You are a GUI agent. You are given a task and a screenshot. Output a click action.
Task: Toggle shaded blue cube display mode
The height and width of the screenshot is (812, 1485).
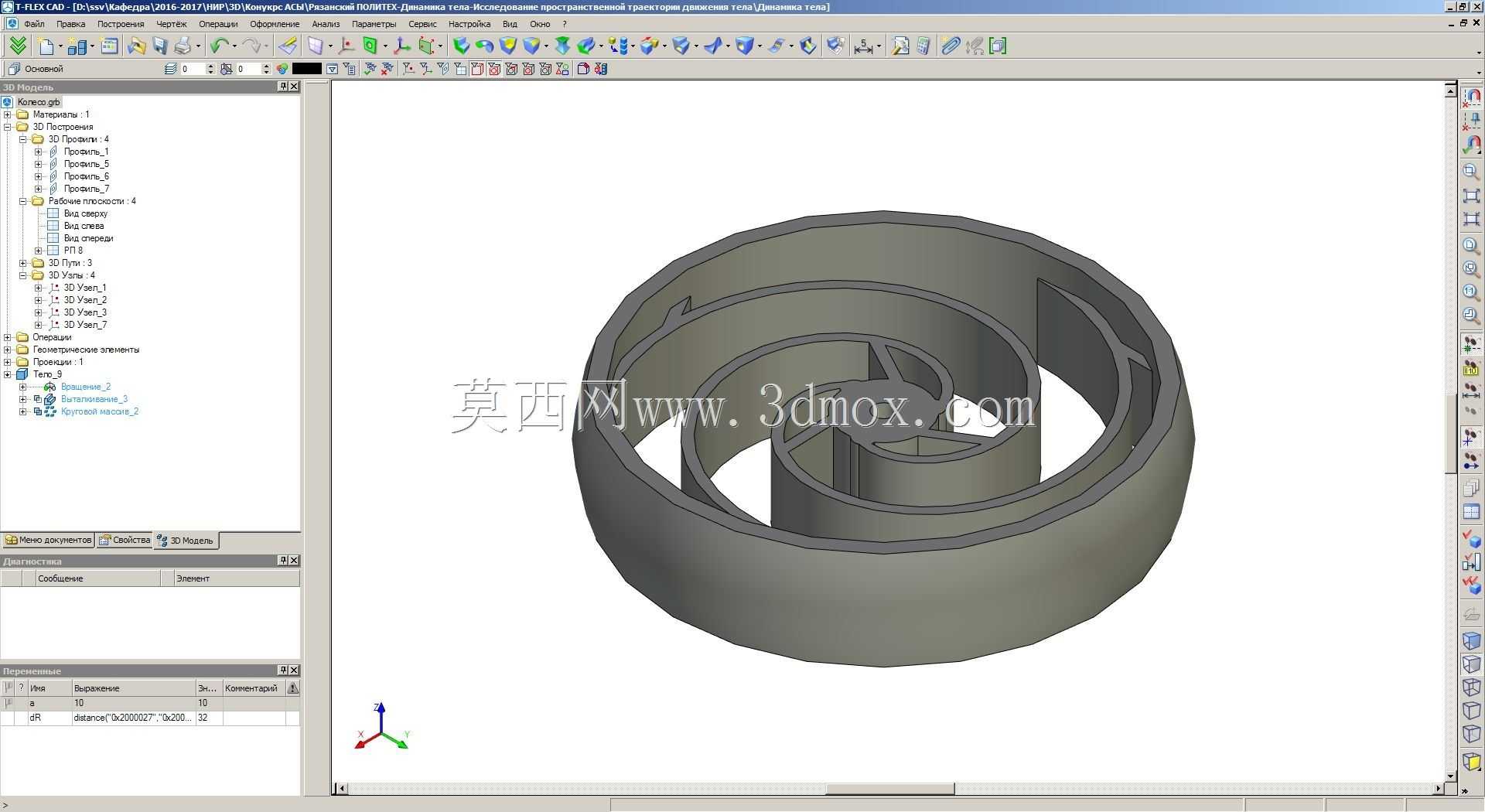pyautogui.click(x=1471, y=640)
